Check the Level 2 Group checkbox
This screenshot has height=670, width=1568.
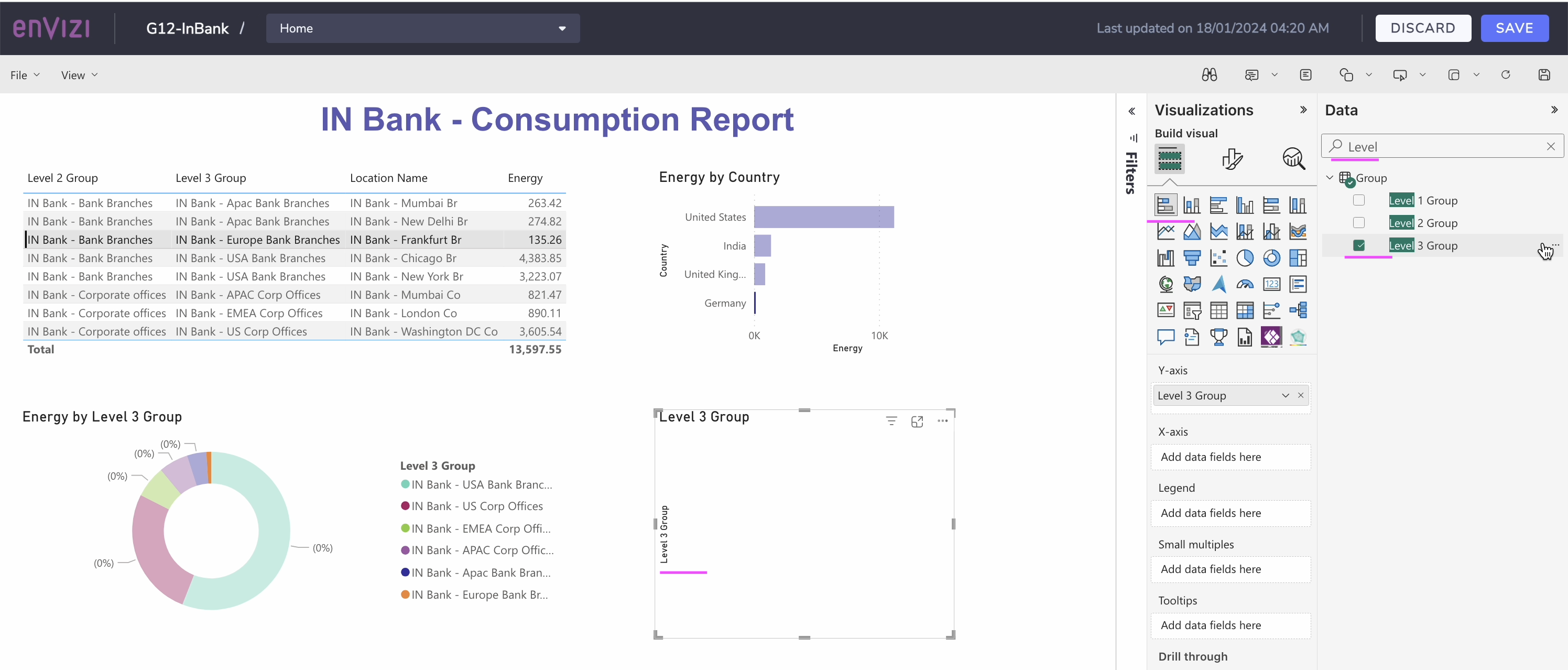point(1359,223)
